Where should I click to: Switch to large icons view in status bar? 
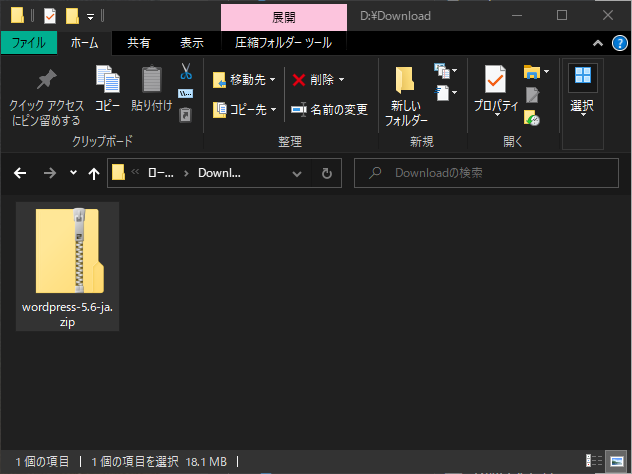(x=617, y=461)
